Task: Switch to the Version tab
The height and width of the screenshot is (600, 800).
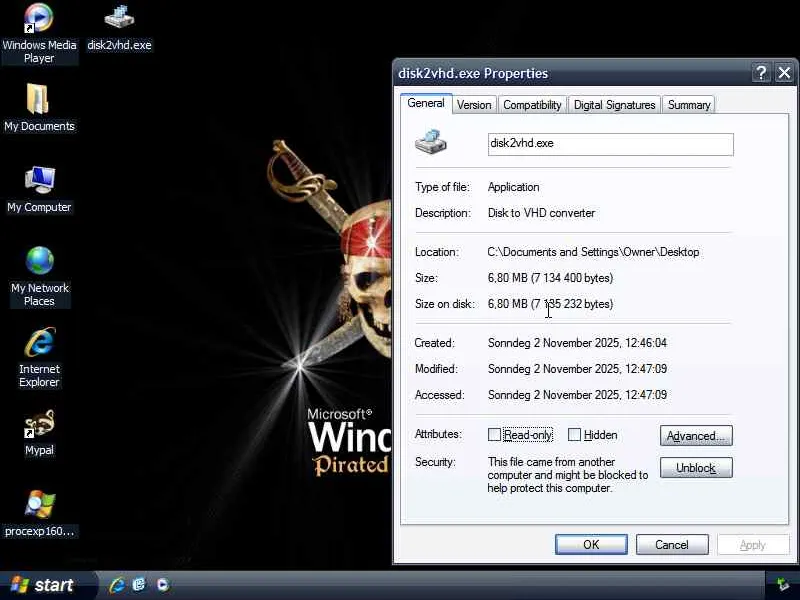Action: pos(474,105)
